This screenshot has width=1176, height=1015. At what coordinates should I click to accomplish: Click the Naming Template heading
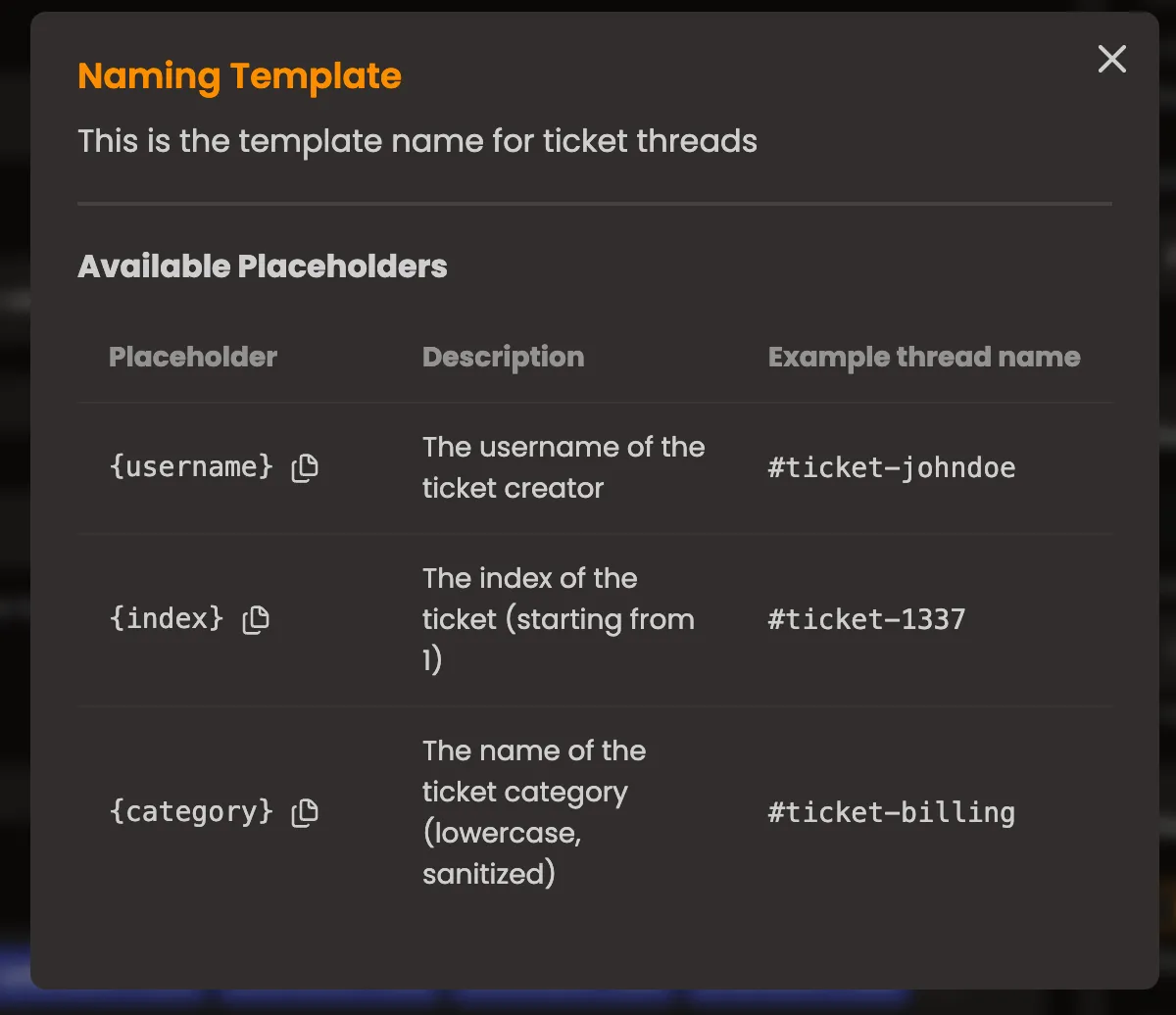click(x=240, y=75)
